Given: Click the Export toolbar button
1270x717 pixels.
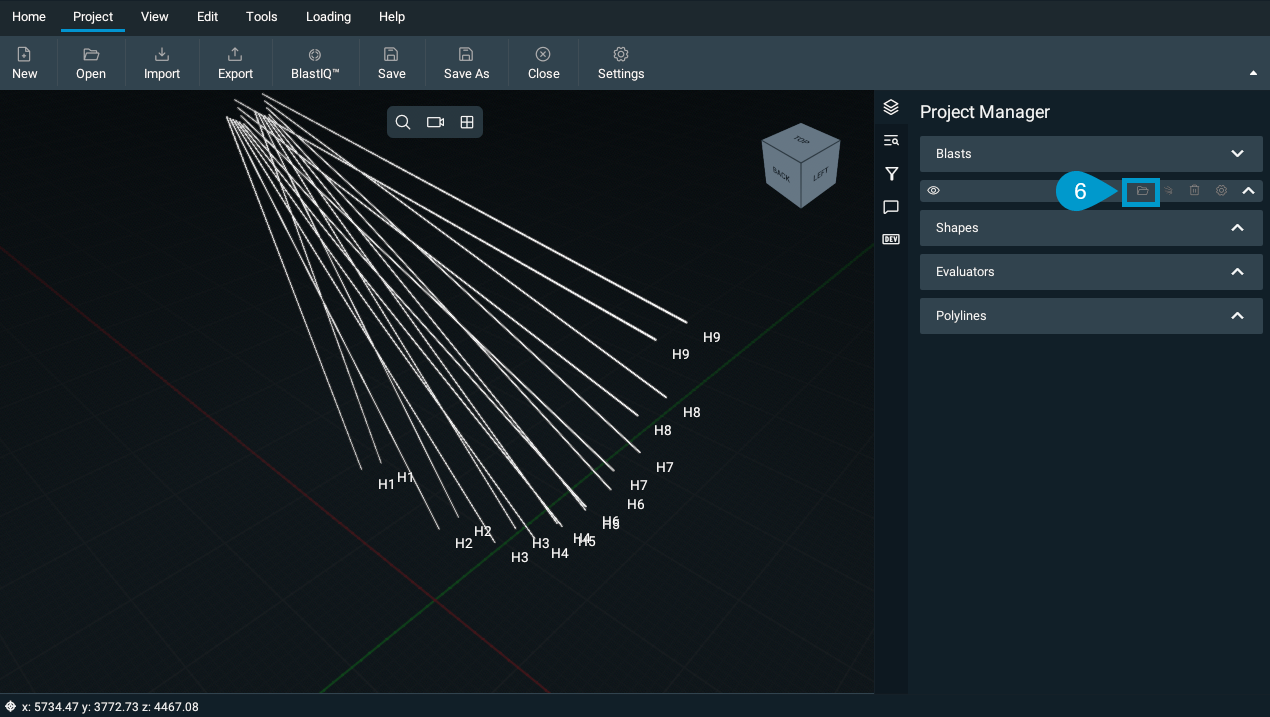Looking at the screenshot, I should [236, 63].
